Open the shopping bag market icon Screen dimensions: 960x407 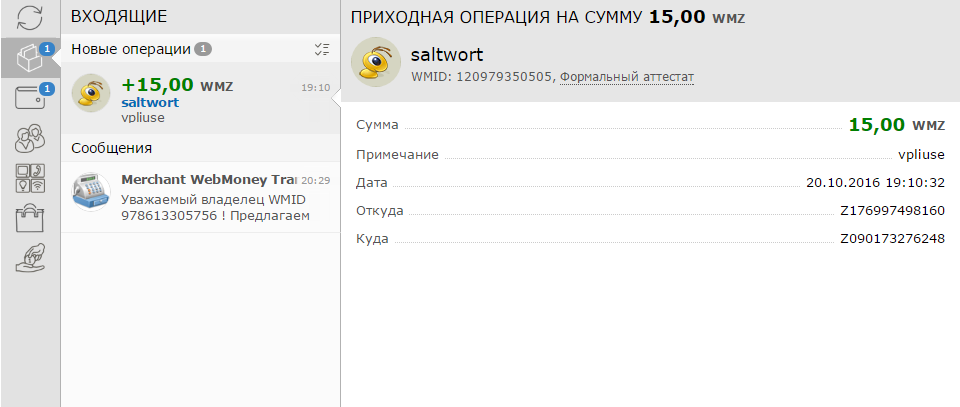pyautogui.click(x=30, y=218)
